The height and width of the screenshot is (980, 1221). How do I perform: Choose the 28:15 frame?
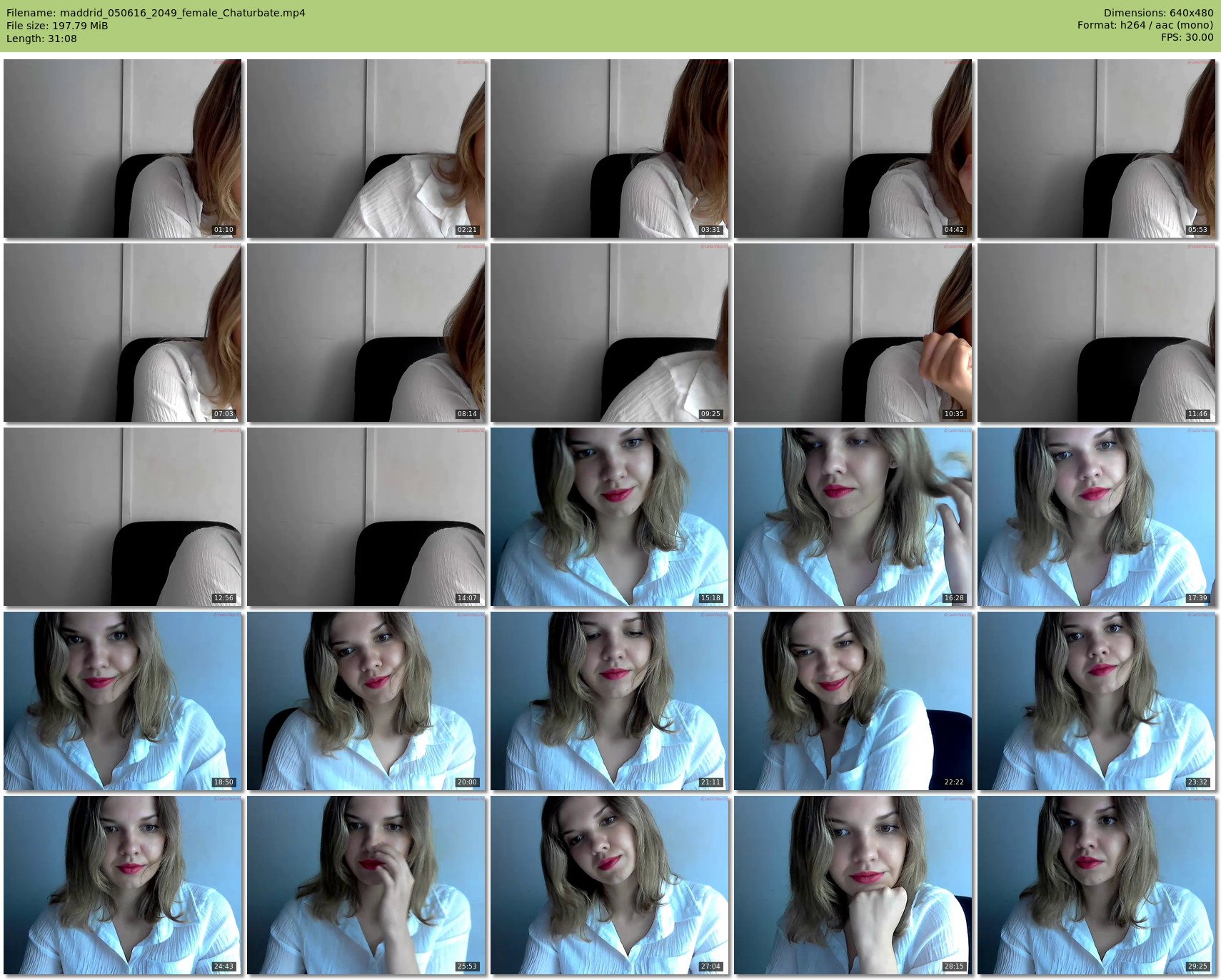click(853, 885)
